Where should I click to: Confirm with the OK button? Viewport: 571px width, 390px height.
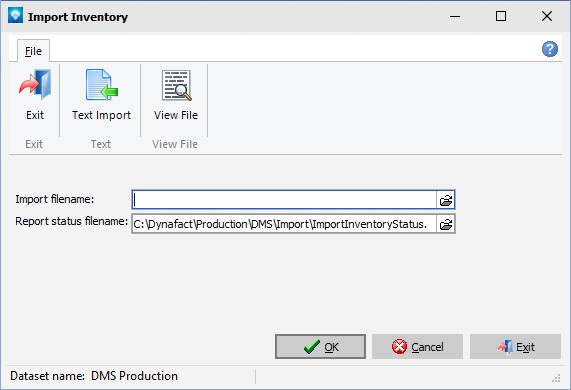[320, 347]
